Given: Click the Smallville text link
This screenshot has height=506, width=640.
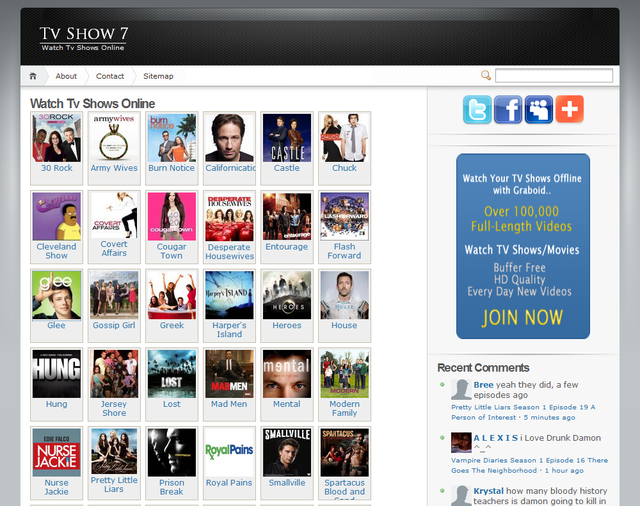Looking at the screenshot, I should click(287, 483).
